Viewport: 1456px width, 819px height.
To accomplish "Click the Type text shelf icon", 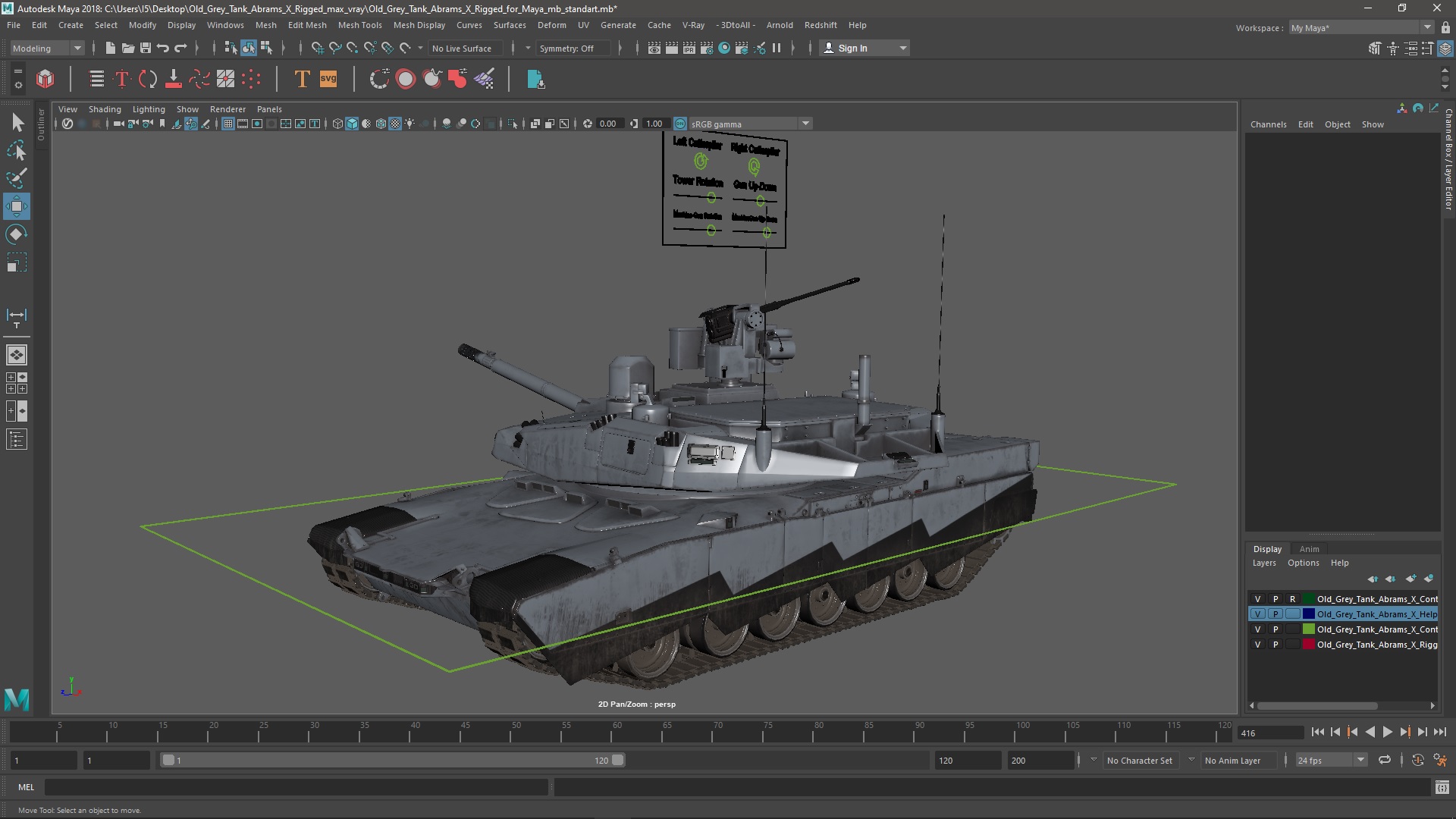I will (302, 79).
